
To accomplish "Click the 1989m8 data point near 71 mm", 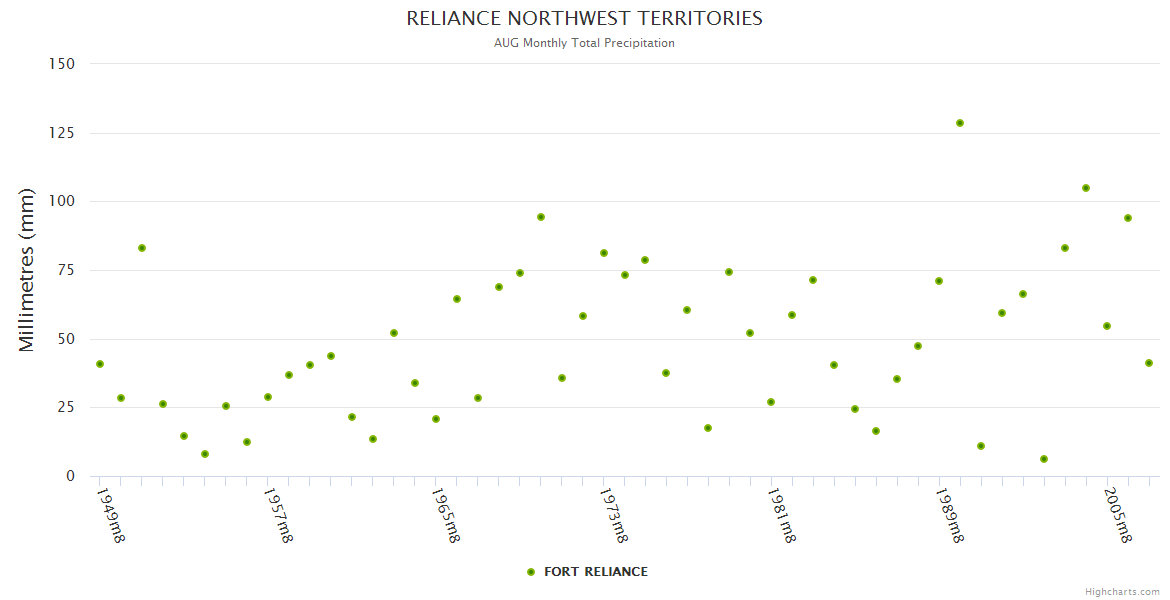I will (939, 281).
